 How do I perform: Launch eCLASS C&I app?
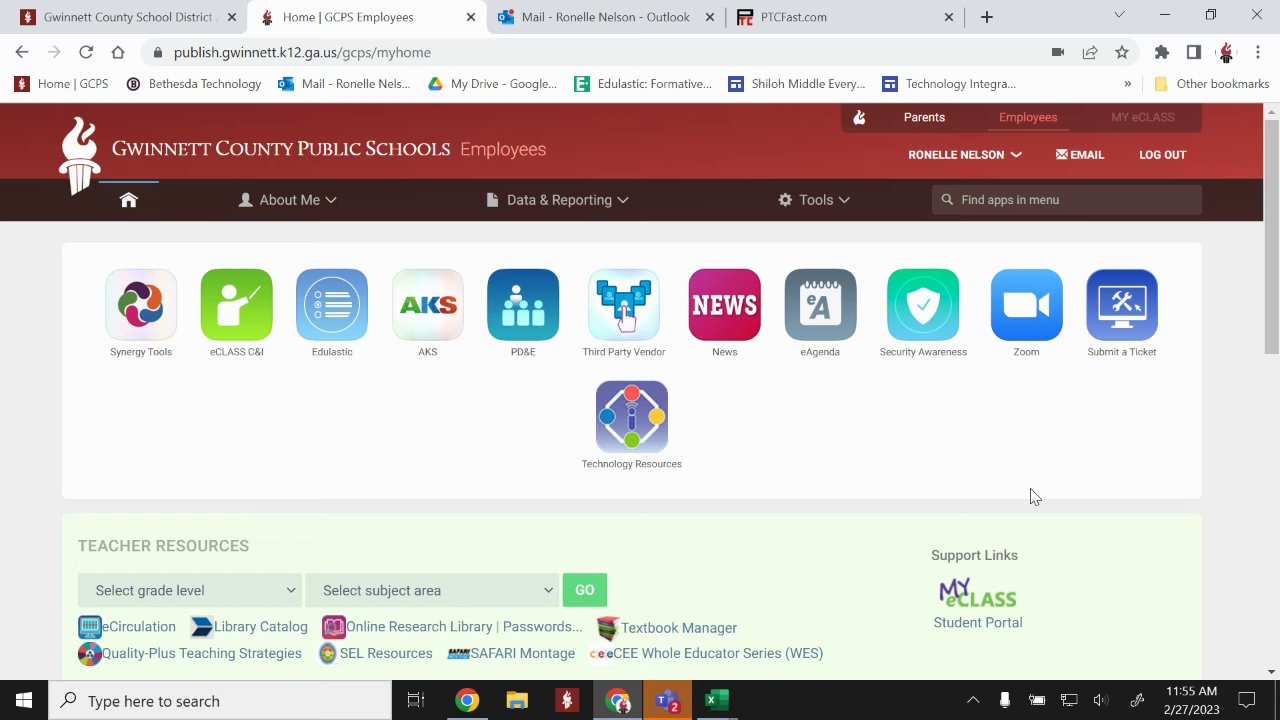[236, 305]
